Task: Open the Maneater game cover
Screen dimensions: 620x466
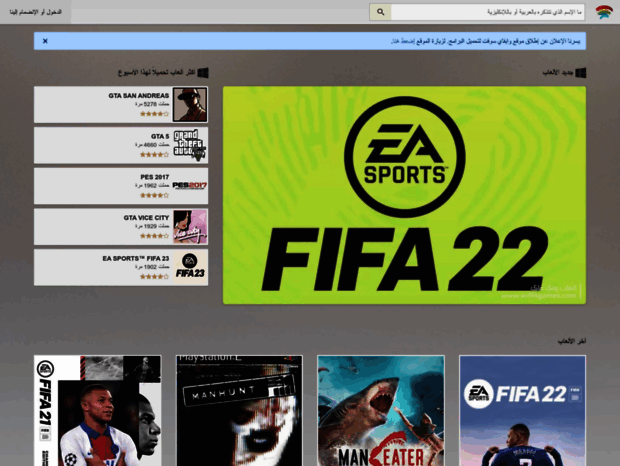Action: (381, 411)
